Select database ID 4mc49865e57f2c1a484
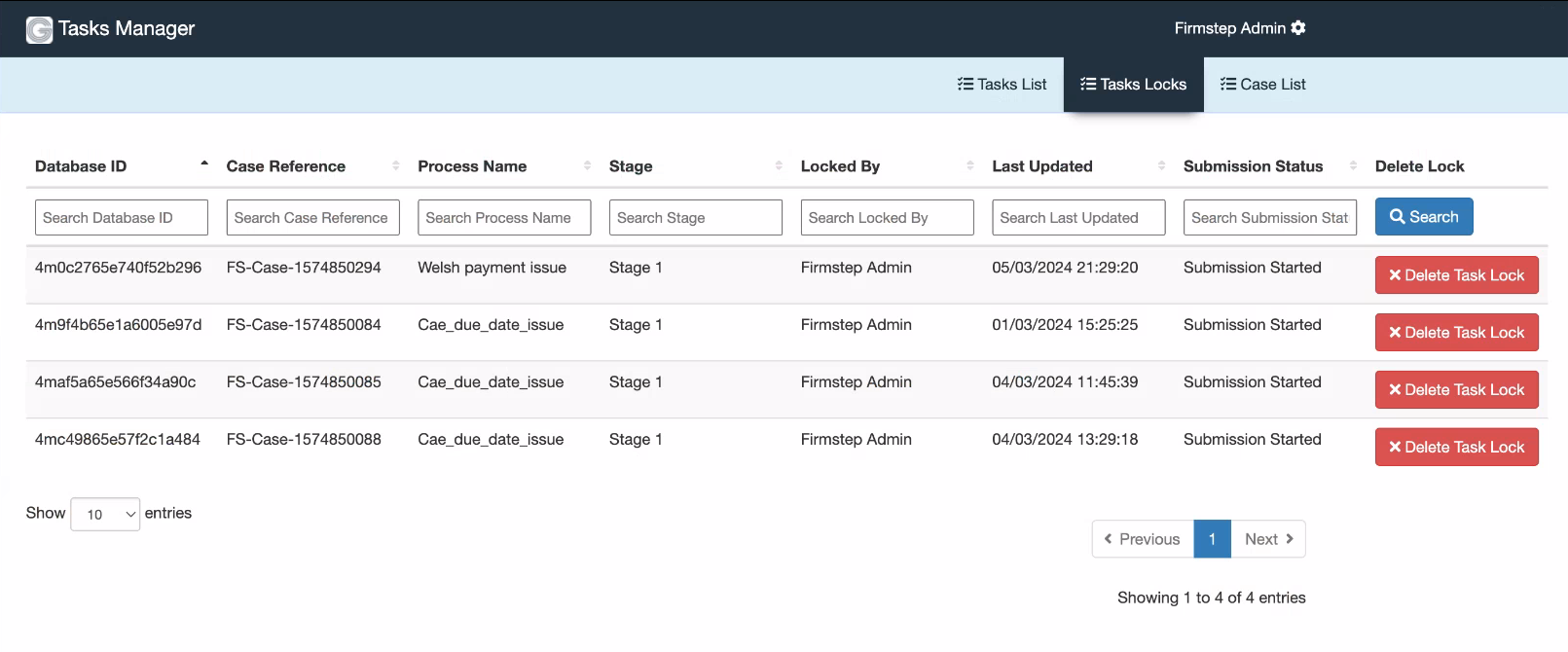The image size is (1568, 652). pyautogui.click(x=117, y=440)
